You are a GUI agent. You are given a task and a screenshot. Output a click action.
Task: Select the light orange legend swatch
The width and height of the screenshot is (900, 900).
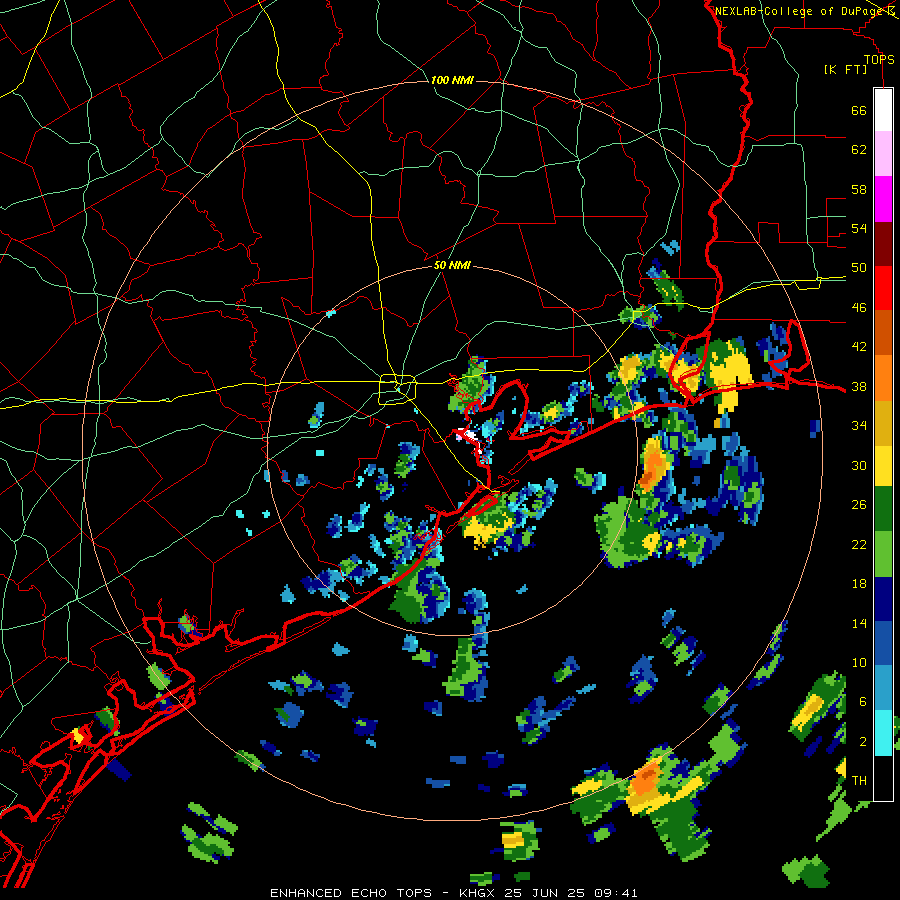pos(883,377)
